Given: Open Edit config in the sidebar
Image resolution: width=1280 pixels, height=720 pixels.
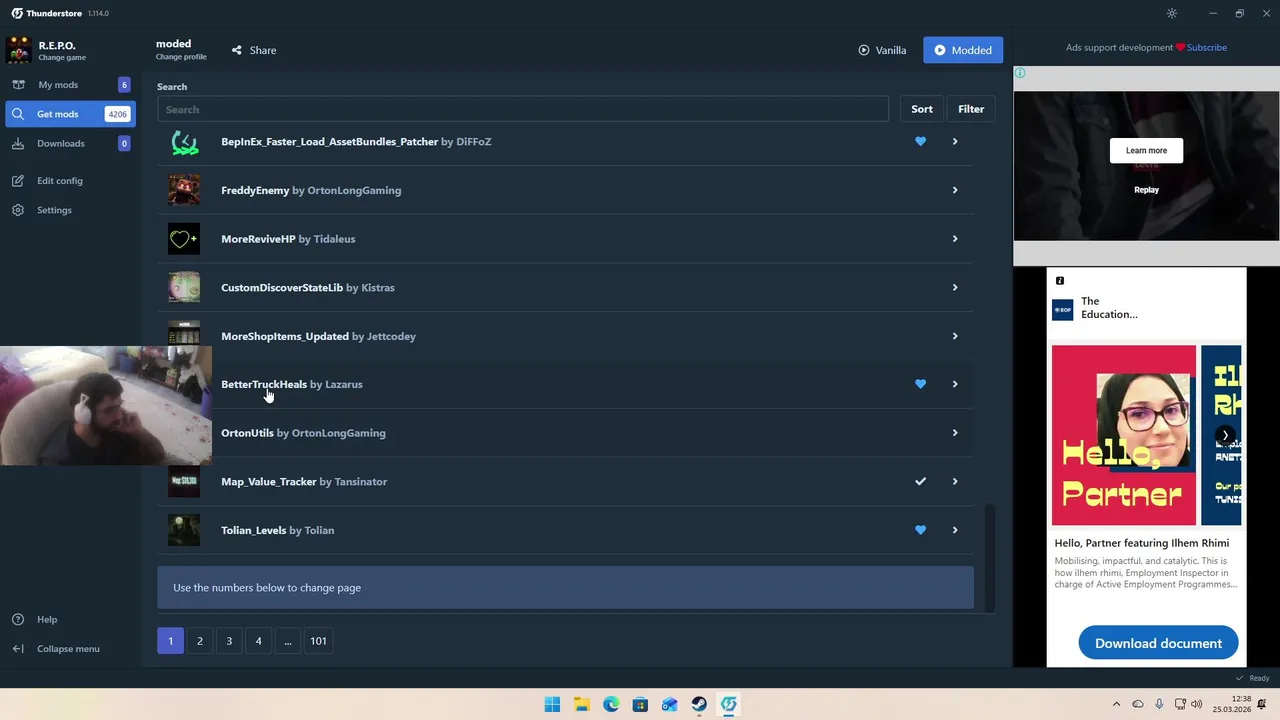Looking at the screenshot, I should (x=60, y=181).
